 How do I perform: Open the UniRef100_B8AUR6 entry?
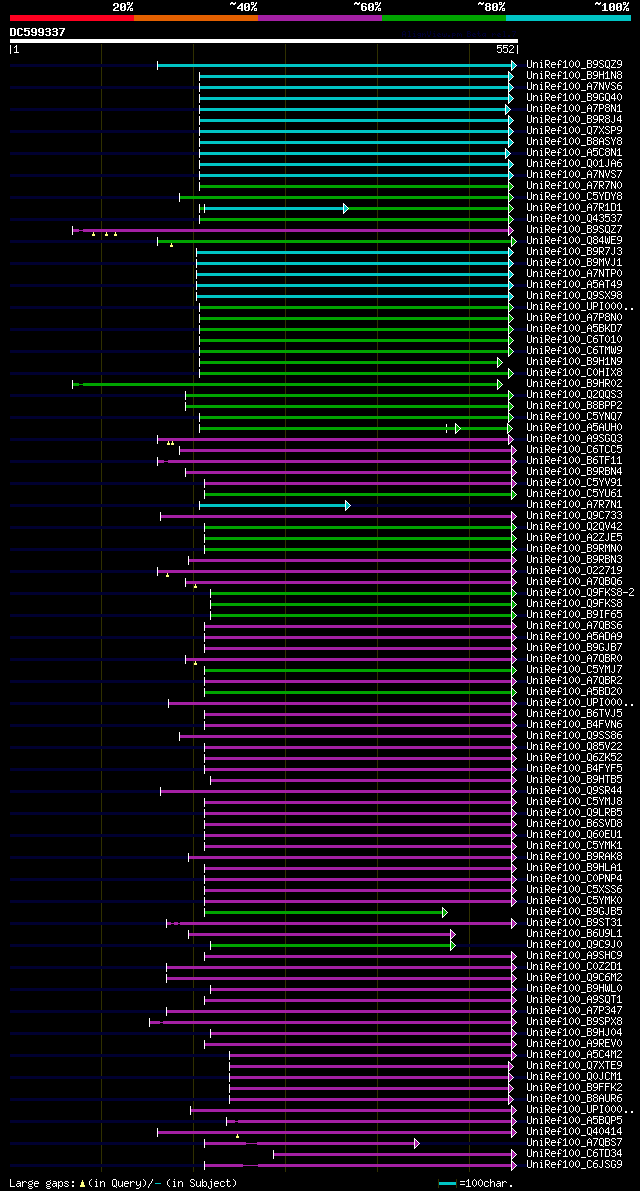click(x=575, y=1100)
